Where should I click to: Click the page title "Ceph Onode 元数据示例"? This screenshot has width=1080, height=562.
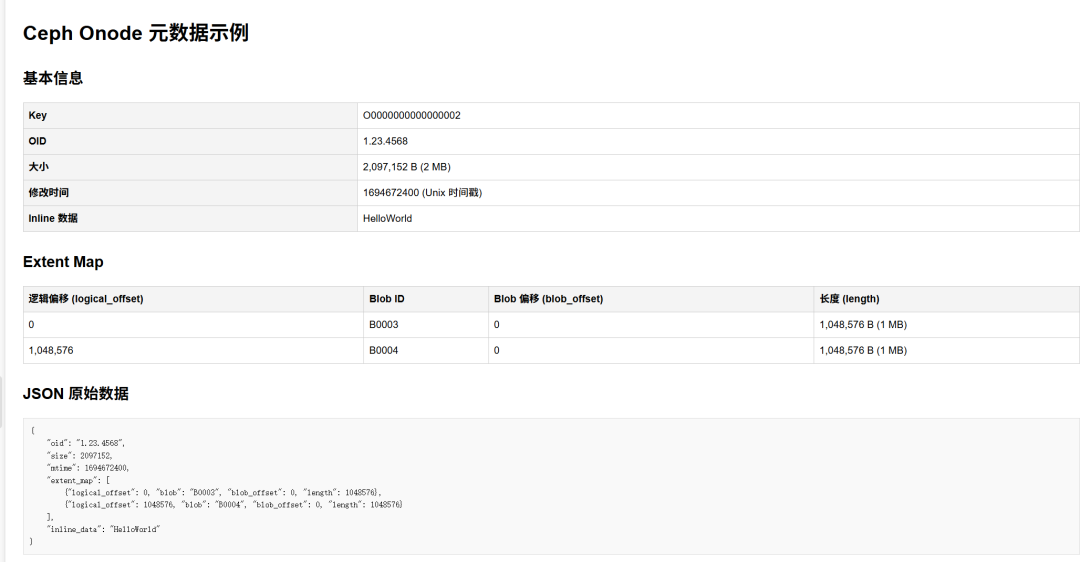tap(136, 33)
